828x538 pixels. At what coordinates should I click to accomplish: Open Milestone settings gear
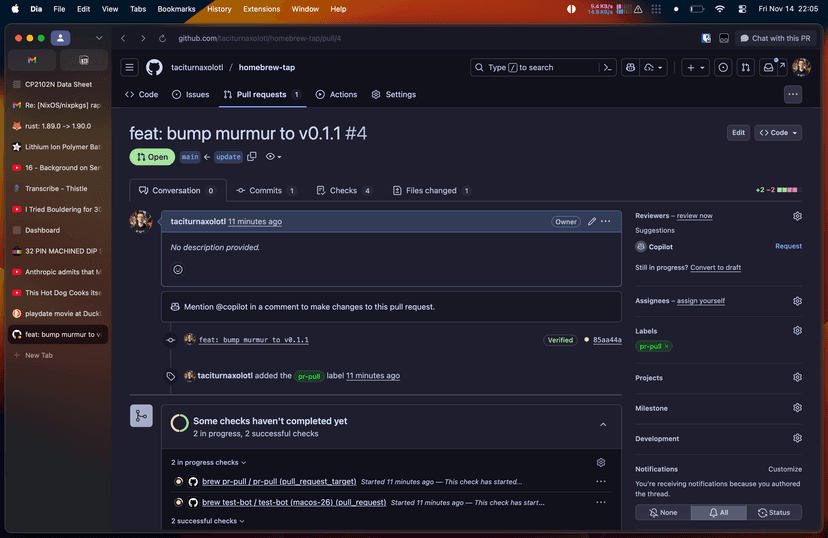pyautogui.click(x=797, y=408)
